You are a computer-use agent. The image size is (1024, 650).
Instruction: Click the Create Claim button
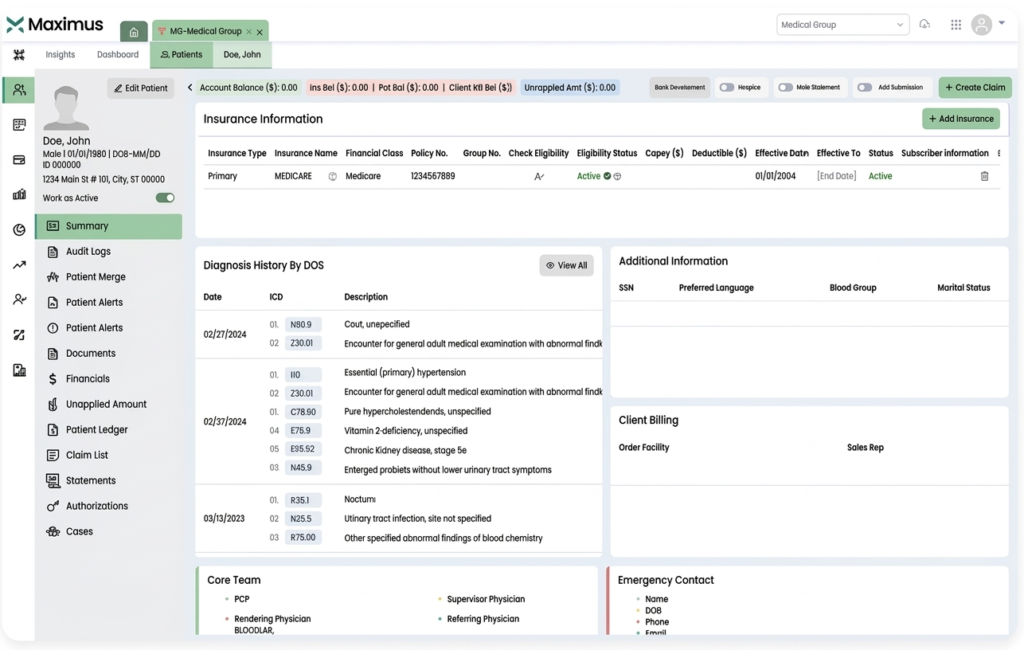(x=975, y=88)
